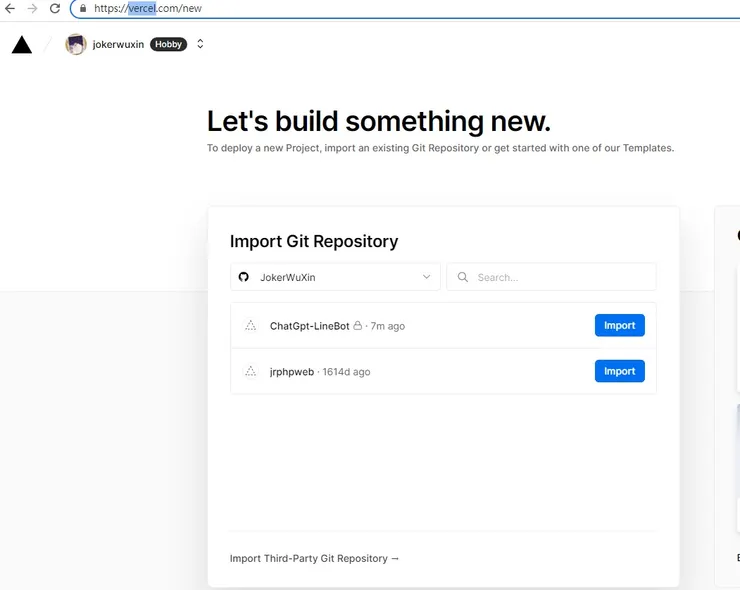This screenshot has width=740, height=590.
Task: Select the ChatGpt-LineBot repository name
Action: [310, 326]
